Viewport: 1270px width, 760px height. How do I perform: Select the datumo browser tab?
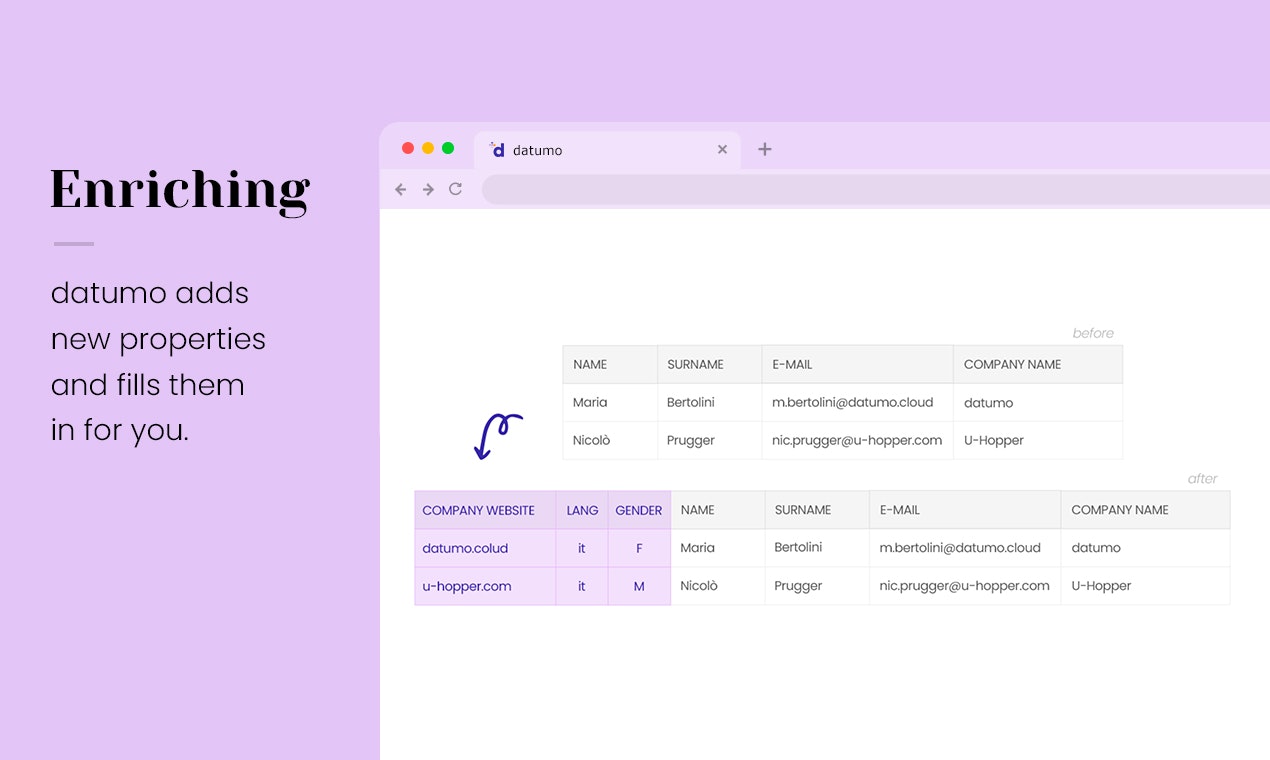point(607,150)
